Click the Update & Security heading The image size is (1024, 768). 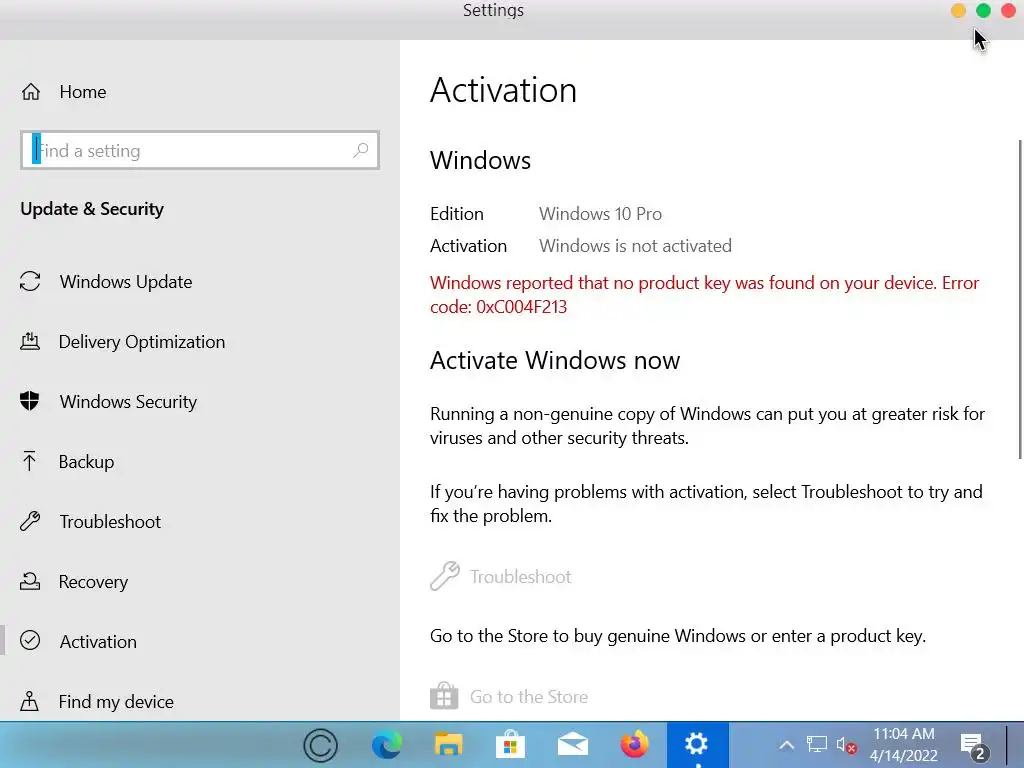point(92,209)
